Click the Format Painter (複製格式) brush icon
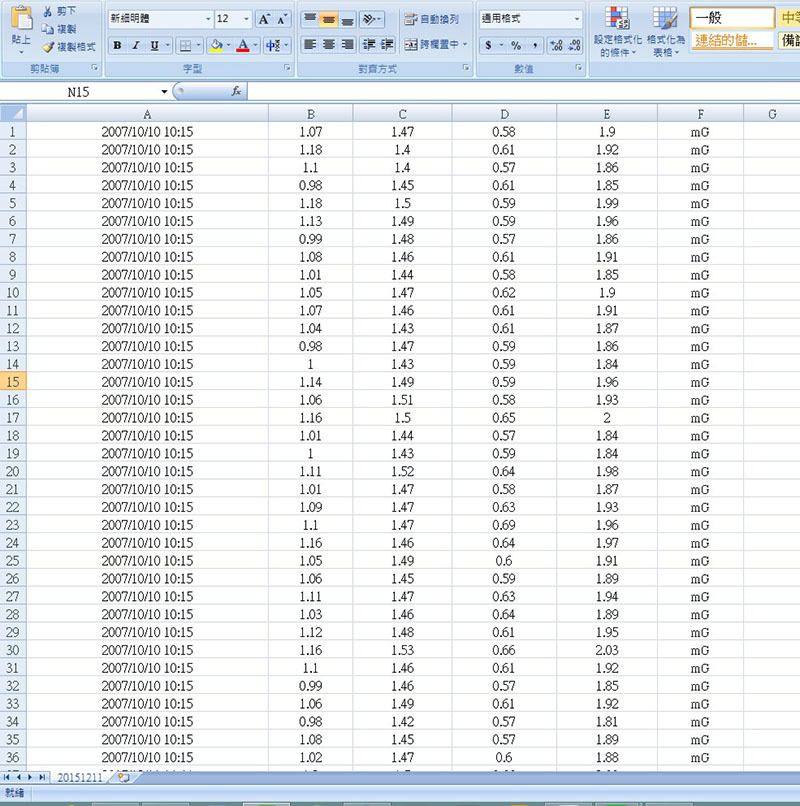Image resolution: width=800 pixels, height=806 pixels. point(48,47)
